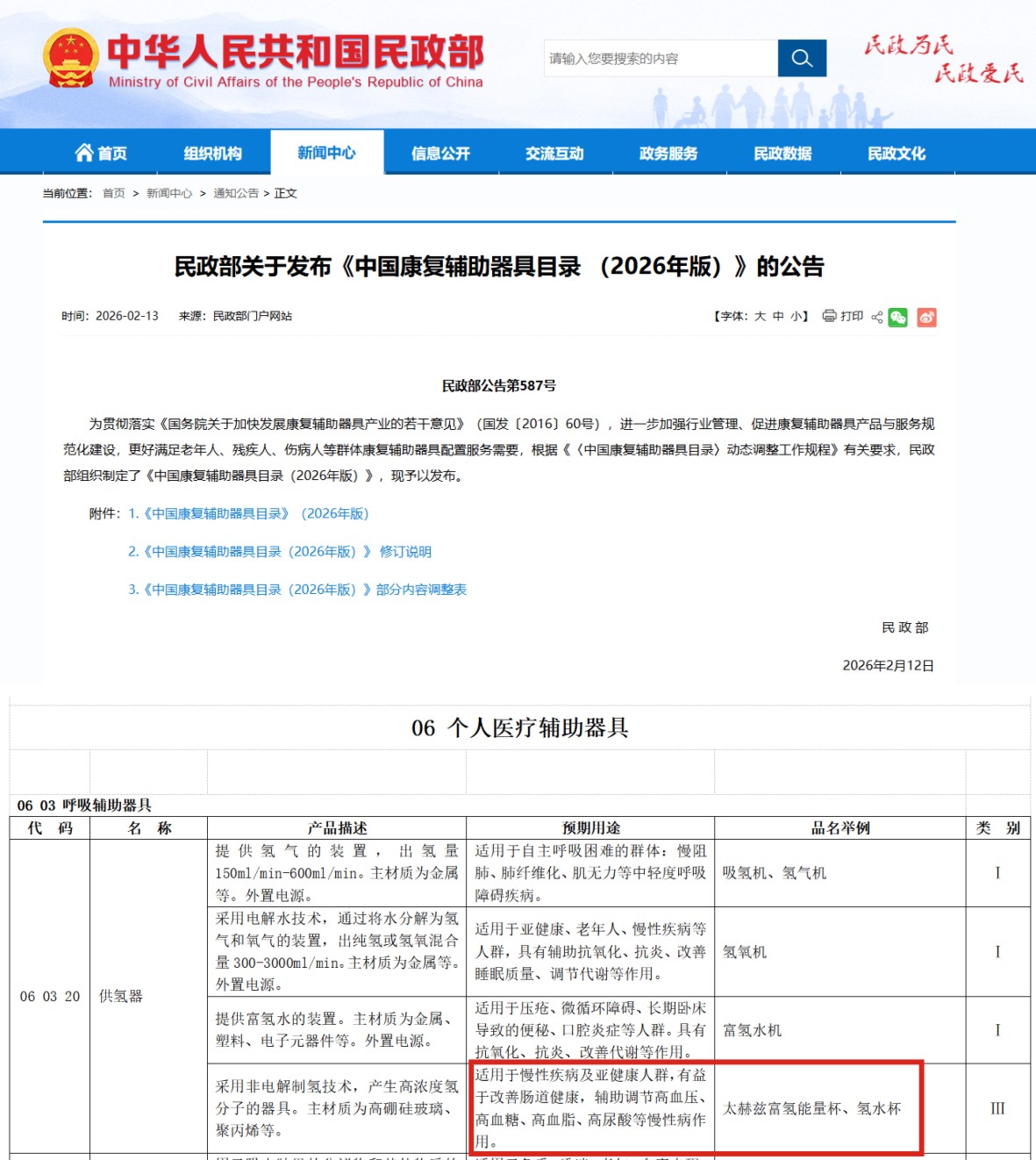Open the 民政数据 navigation tab
Viewport: 1036px width, 1160px height.
coord(782,154)
